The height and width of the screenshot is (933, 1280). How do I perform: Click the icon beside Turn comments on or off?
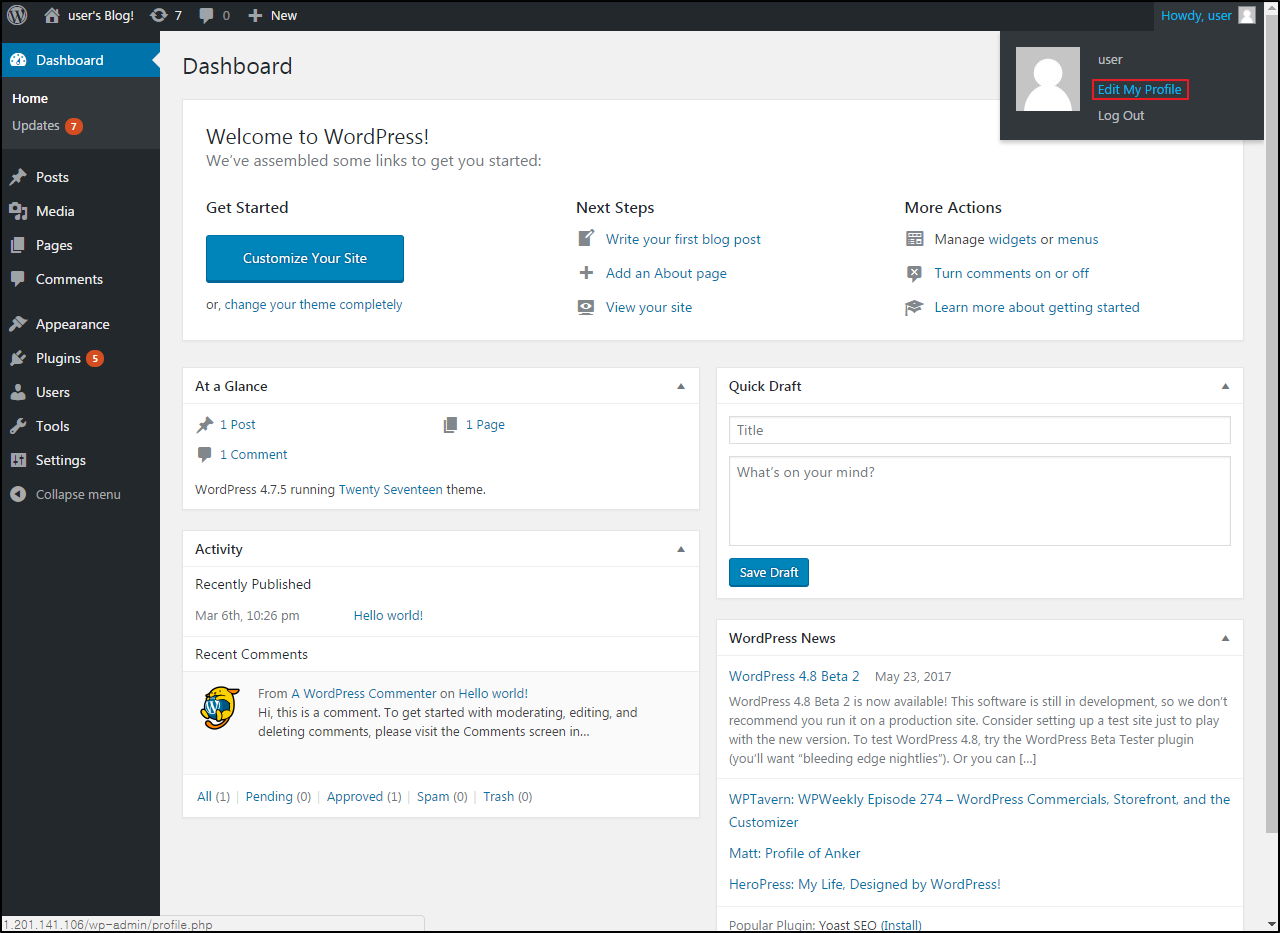tap(914, 273)
